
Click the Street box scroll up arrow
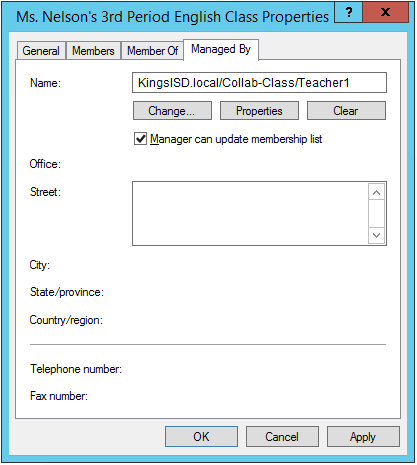(377, 192)
